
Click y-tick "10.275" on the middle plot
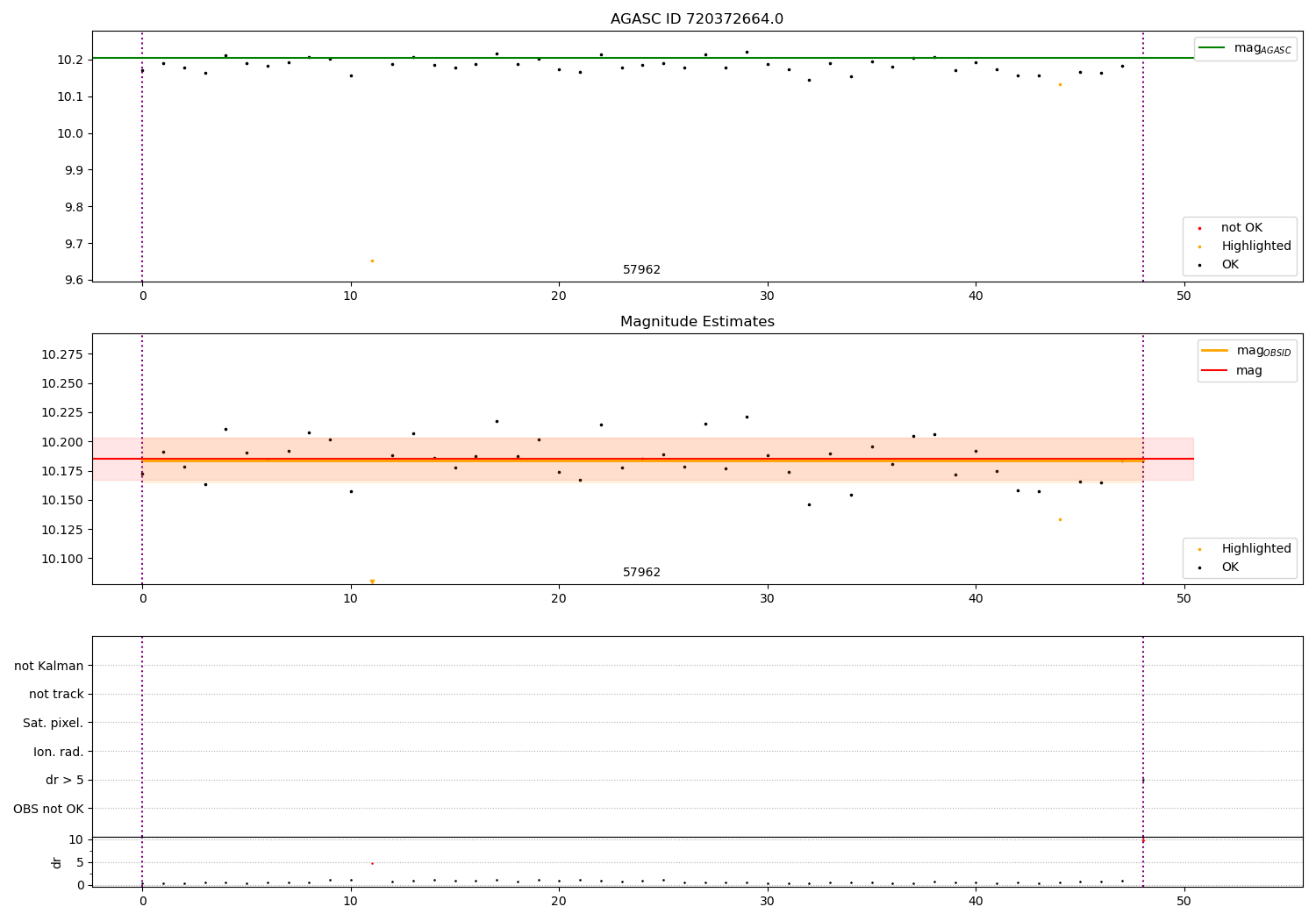click(62, 354)
